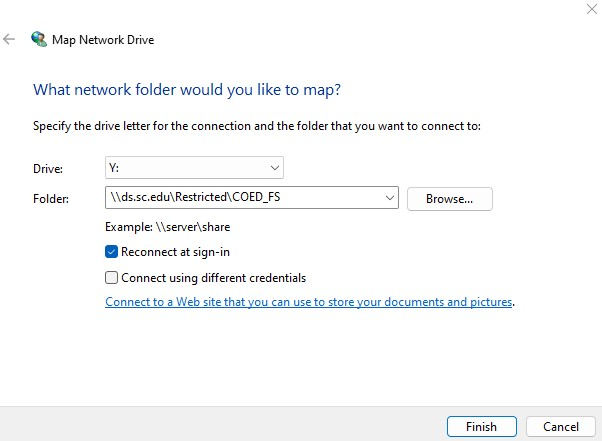Click the 'Specify the drive letter' instruction text

[257, 126]
